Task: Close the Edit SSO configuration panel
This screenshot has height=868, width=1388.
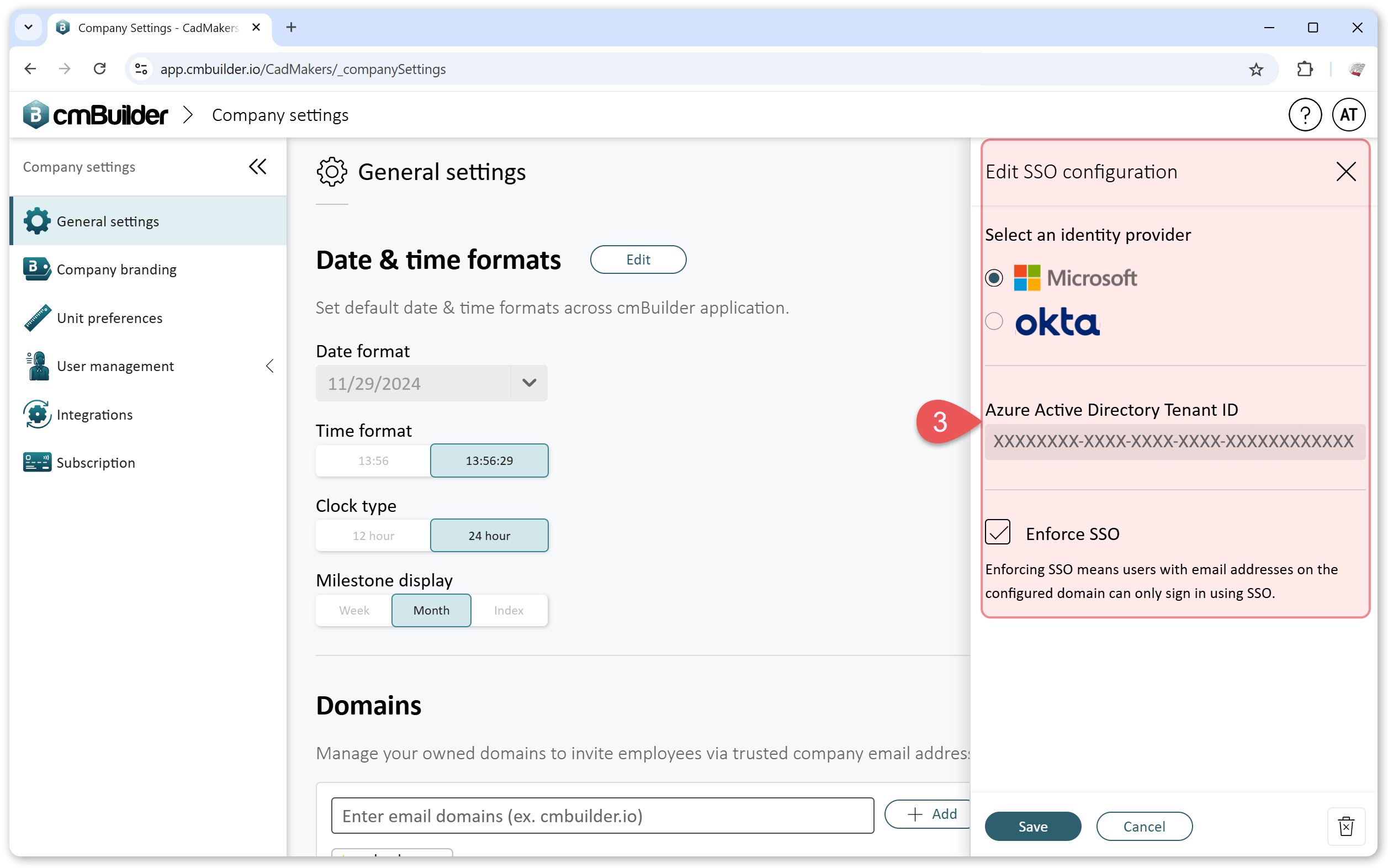Action: [1345, 171]
